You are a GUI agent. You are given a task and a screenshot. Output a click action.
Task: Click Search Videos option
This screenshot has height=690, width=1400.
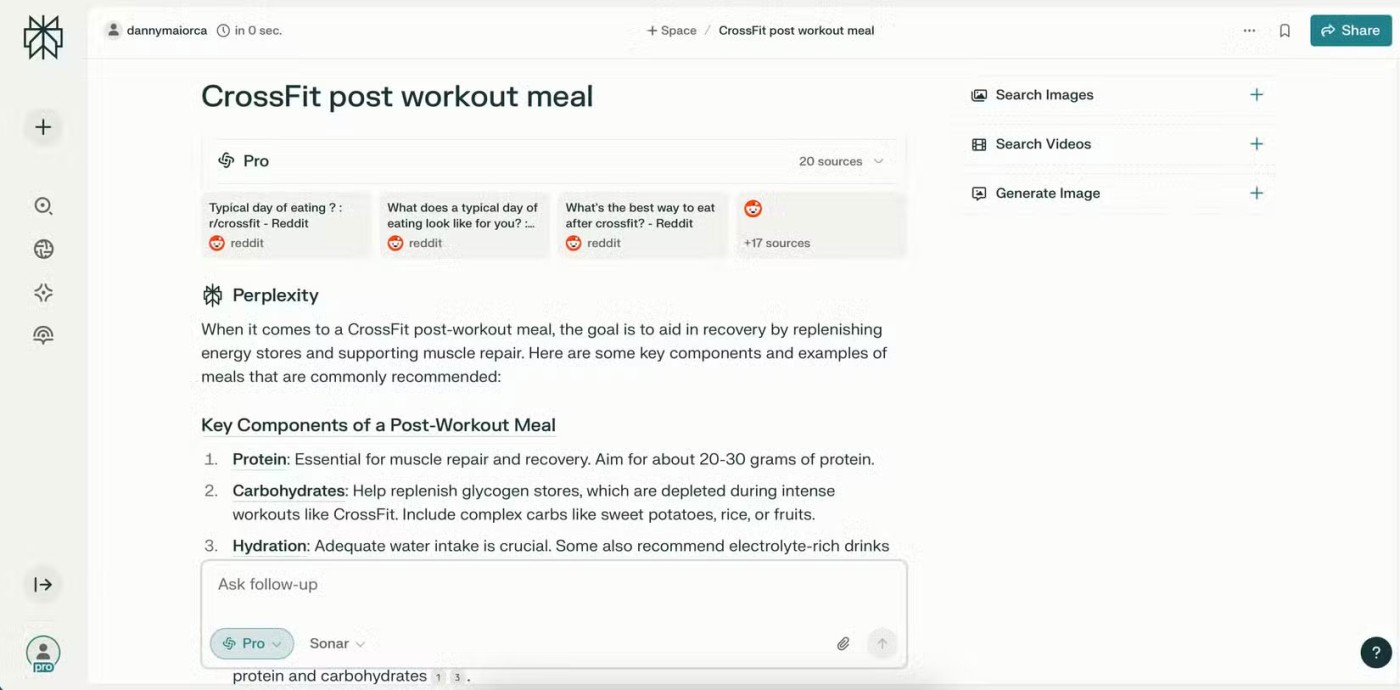[1043, 144]
